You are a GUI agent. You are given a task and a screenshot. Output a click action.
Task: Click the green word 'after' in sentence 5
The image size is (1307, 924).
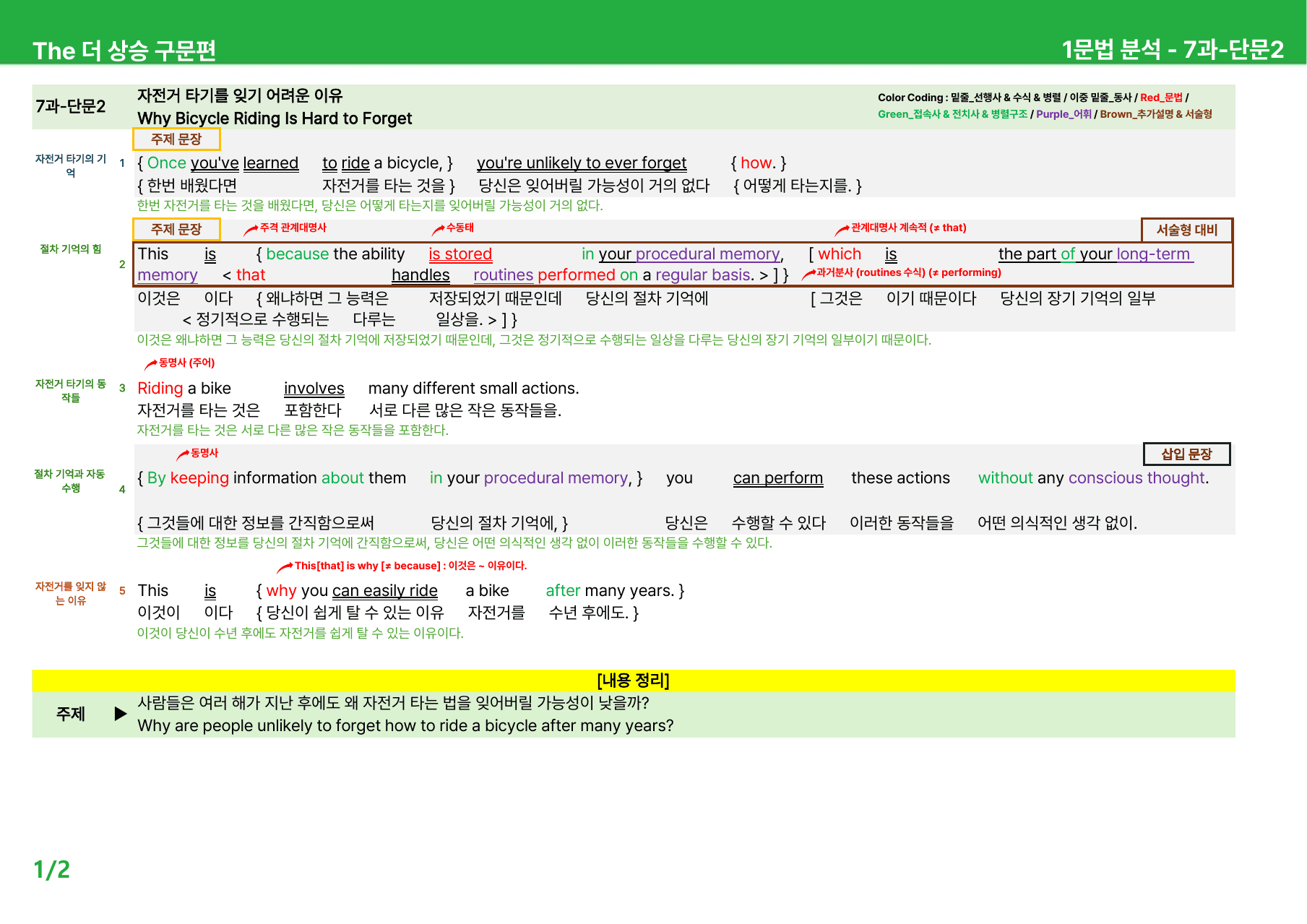[563, 591]
